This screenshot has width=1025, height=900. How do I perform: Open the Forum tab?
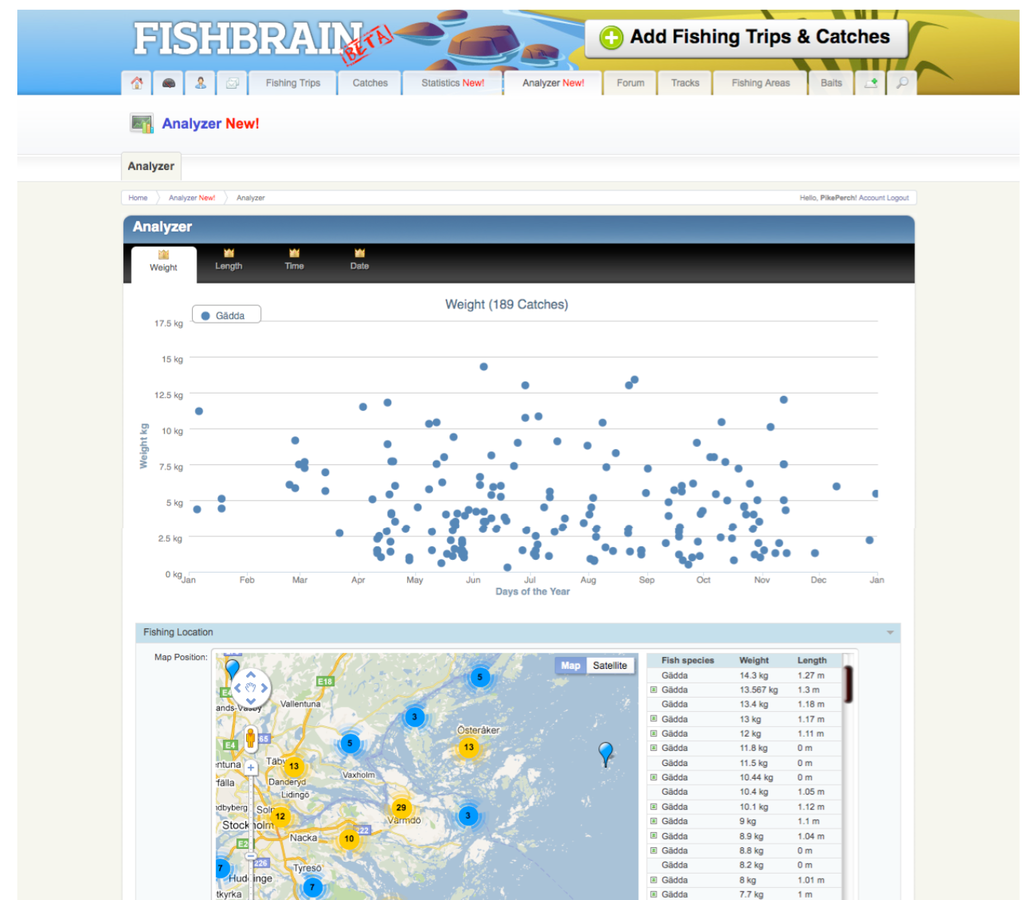point(630,83)
